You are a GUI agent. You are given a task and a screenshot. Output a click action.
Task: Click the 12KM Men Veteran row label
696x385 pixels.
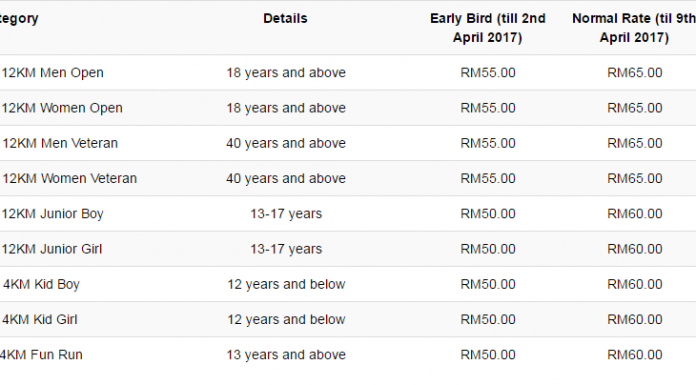(60, 143)
